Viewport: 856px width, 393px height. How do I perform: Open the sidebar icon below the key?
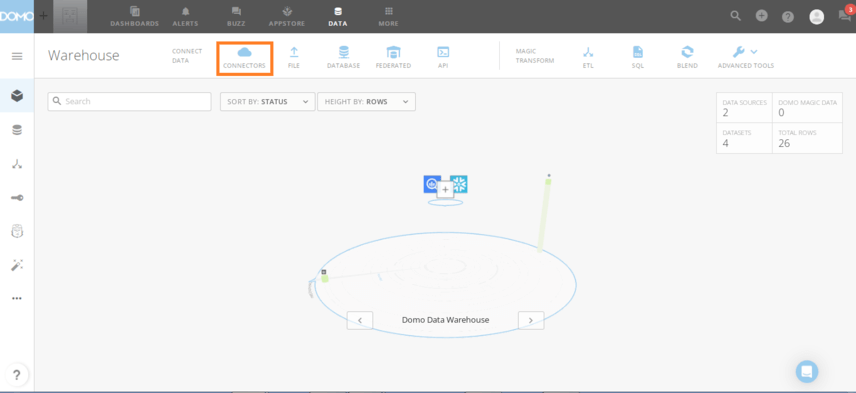pyautogui.click(x=17, y=231)
